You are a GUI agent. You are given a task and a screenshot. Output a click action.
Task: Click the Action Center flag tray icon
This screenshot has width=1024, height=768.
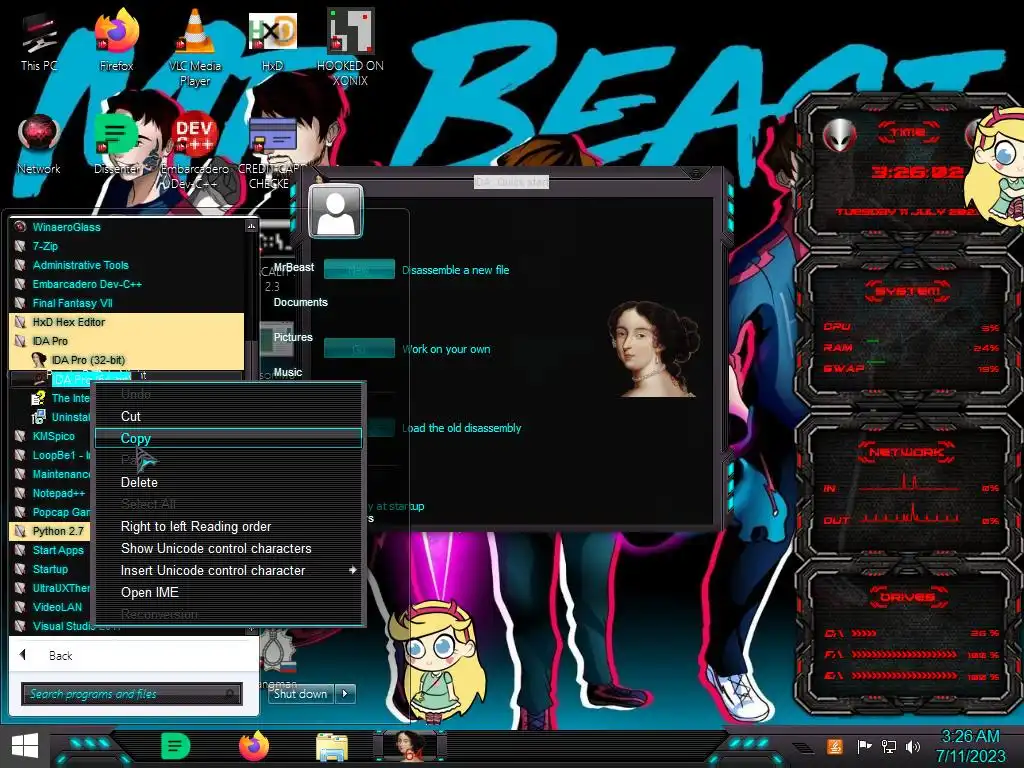coord(864,746)
